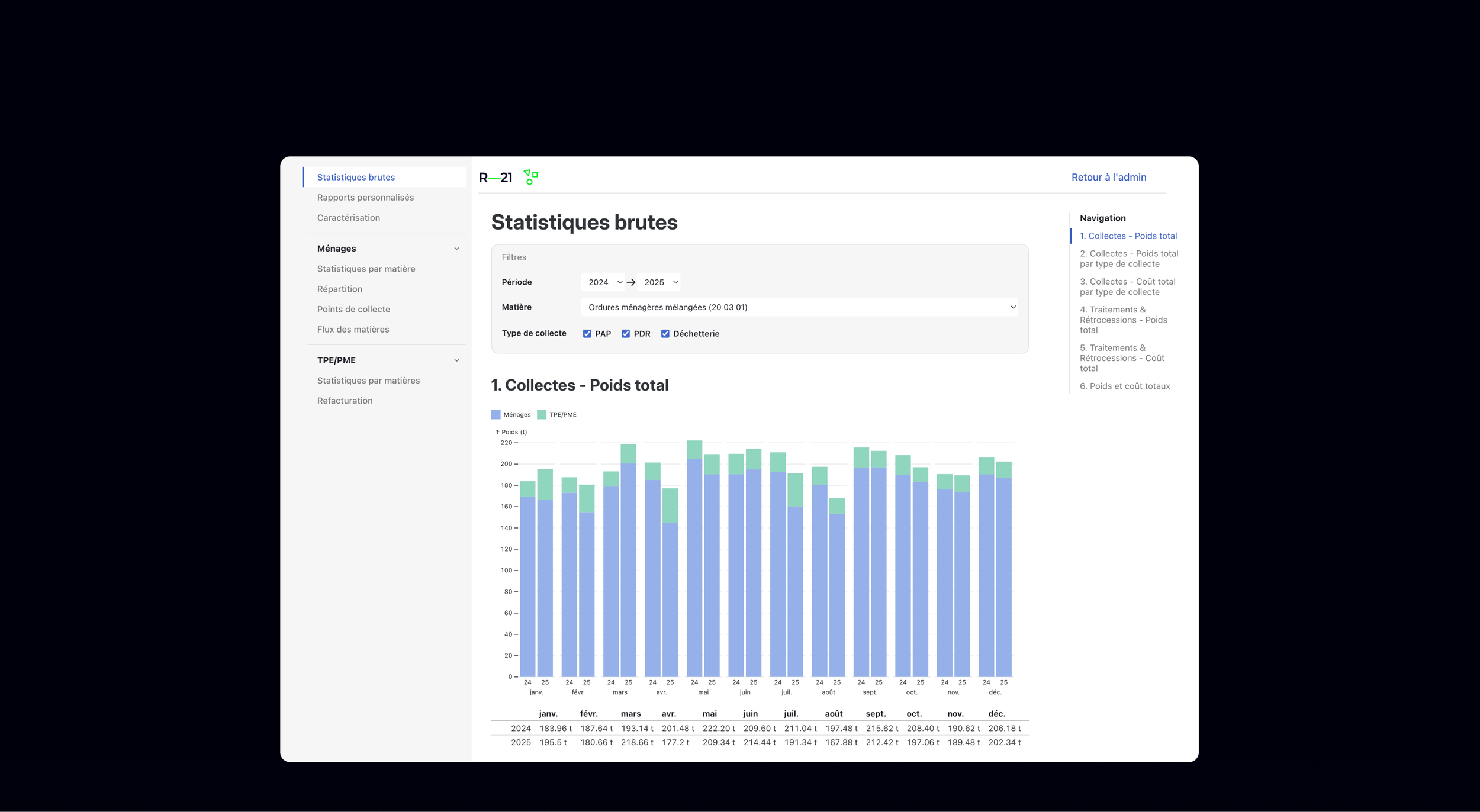
Task: Click Retour à l'admin link
Action: coord(1108,178)
